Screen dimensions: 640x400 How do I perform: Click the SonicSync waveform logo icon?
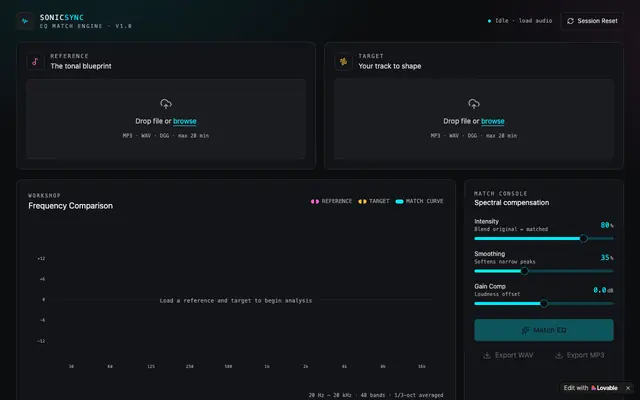click(x=25, y=21)
